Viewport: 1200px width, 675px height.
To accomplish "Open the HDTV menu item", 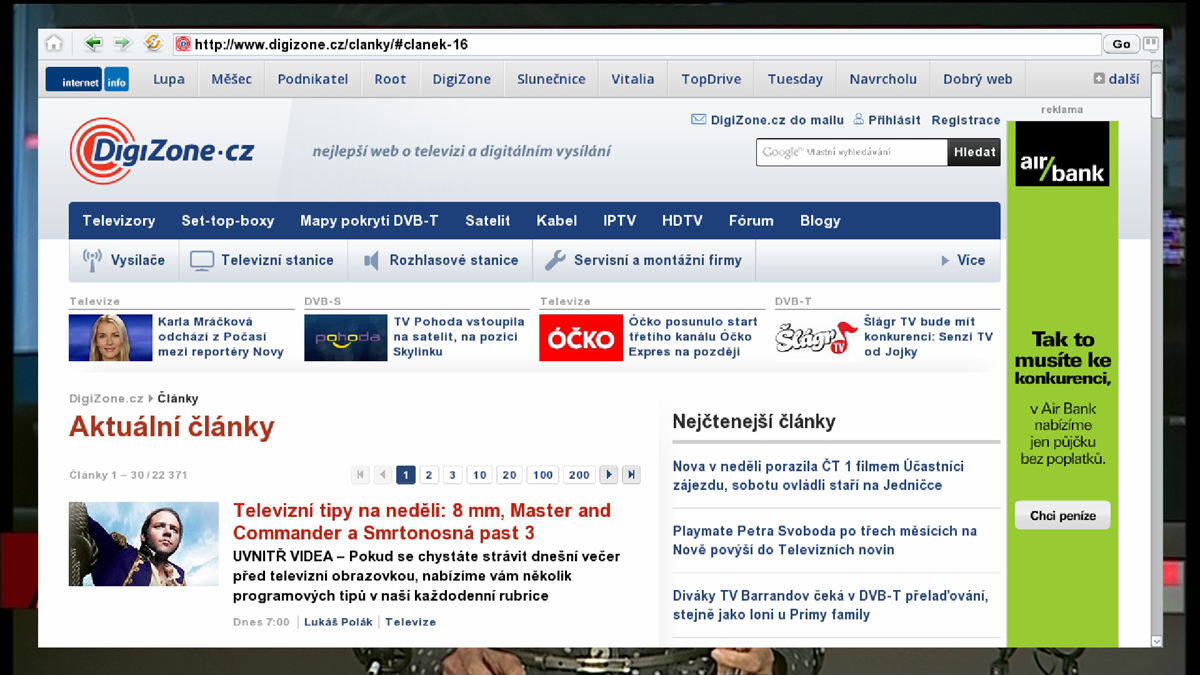I will click(682, 221).
